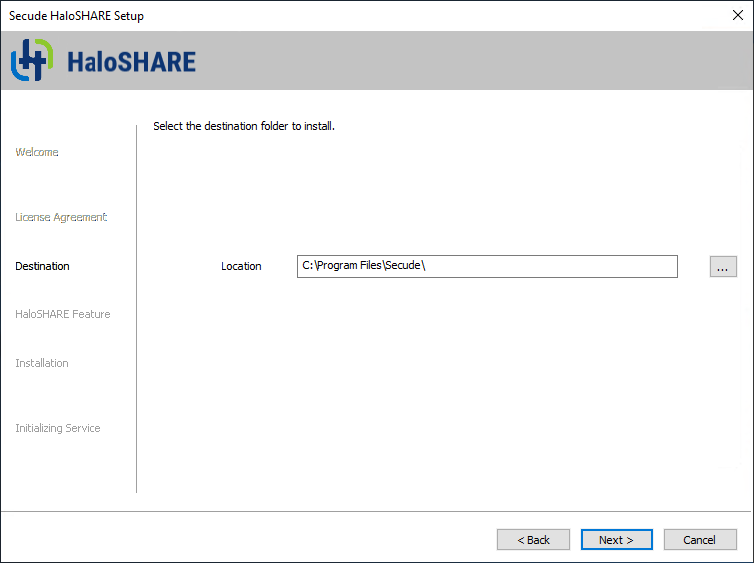Select the Initializing Service step
The width and height of the screenshot is (754, 563).
coord(58,428)
